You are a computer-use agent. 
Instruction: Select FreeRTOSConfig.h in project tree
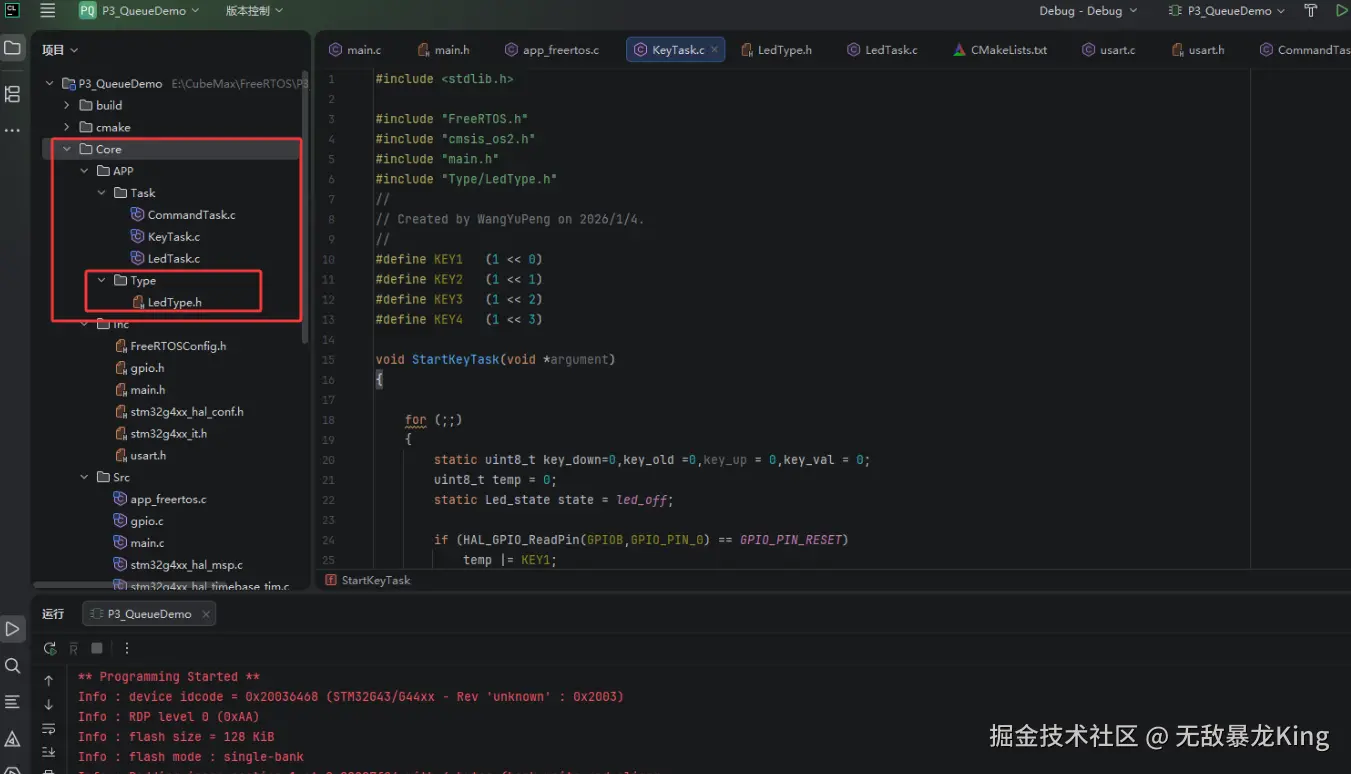171,346
